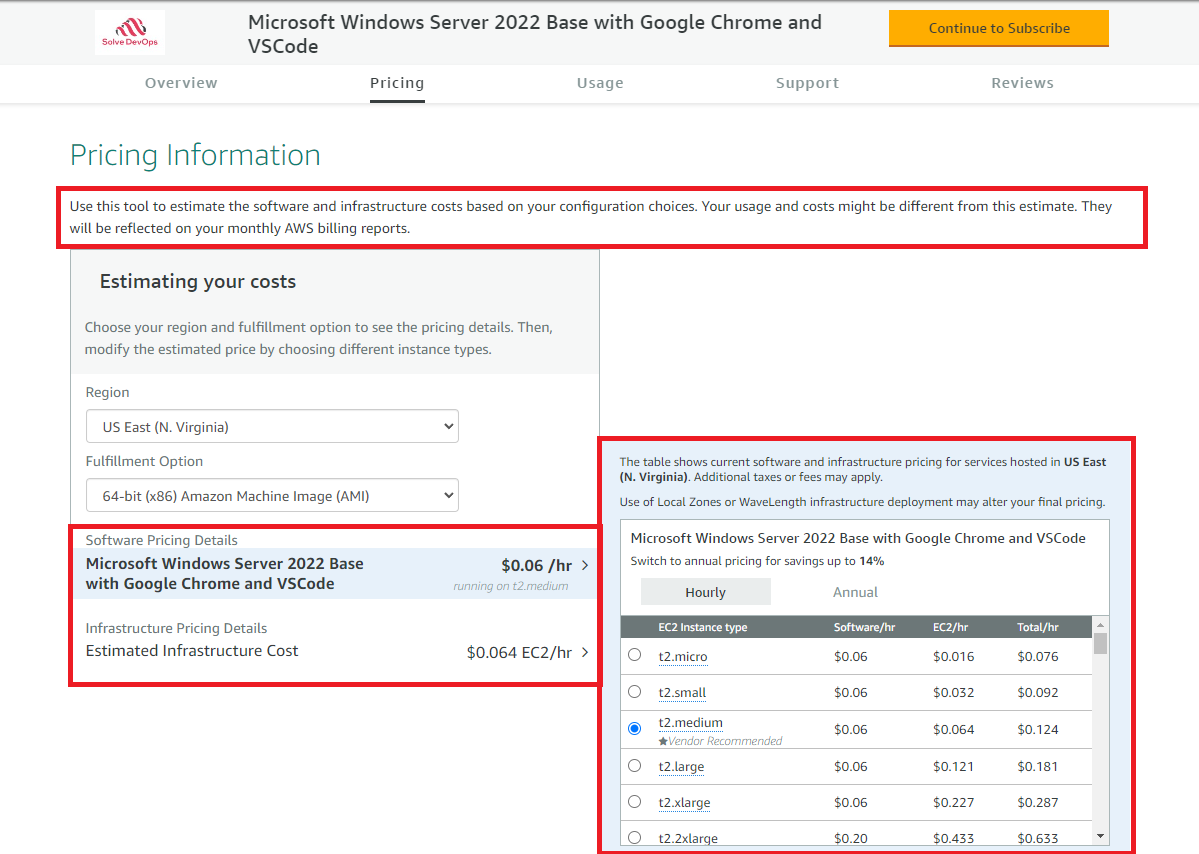This screenshot has height=854, width=1199.
Task: Click the t2.small instance link
Action: pyautogui.click(x=682, y=693)
